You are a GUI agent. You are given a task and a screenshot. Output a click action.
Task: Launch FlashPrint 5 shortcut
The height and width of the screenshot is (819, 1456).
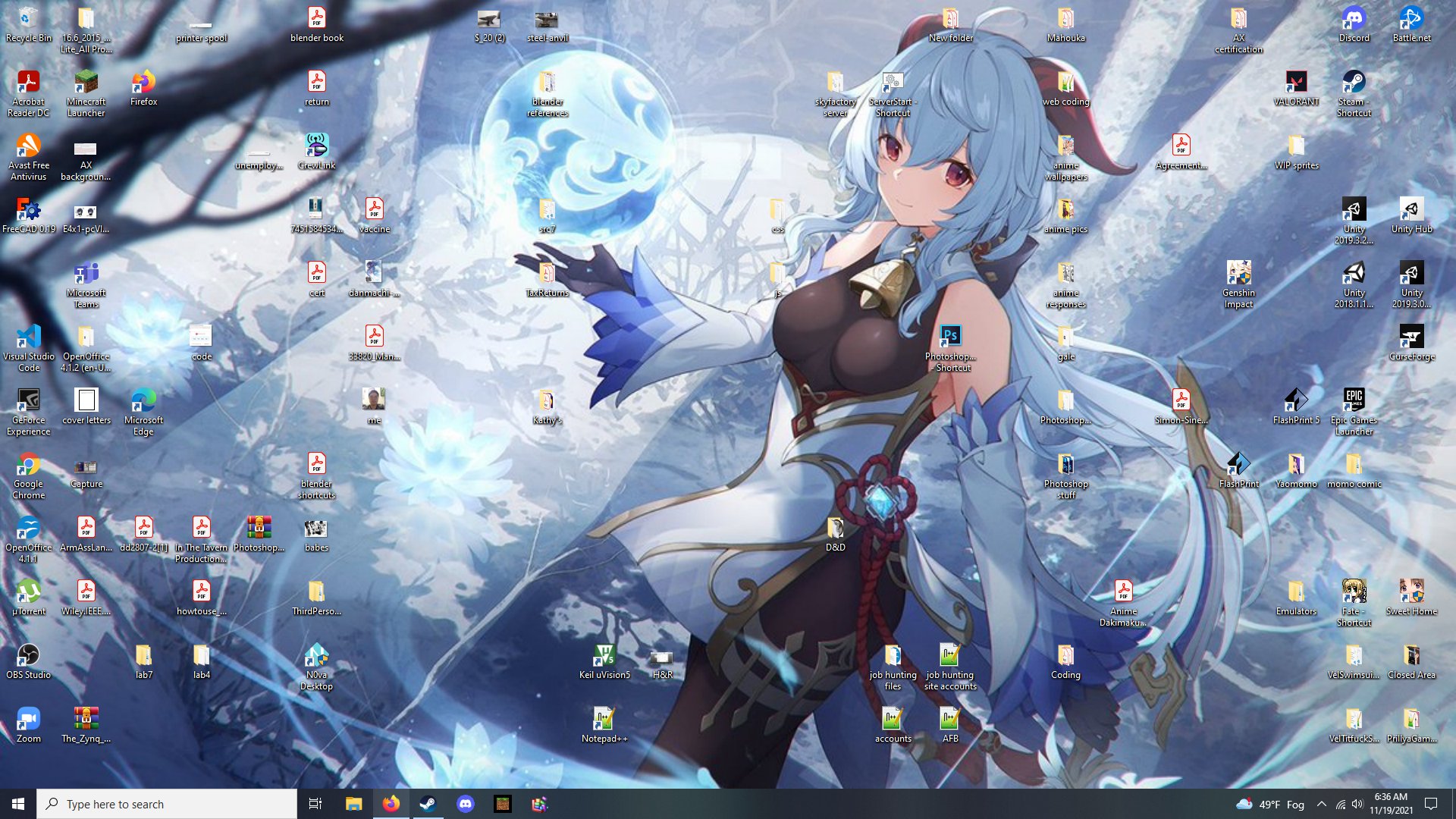(x=1296, y=406)
